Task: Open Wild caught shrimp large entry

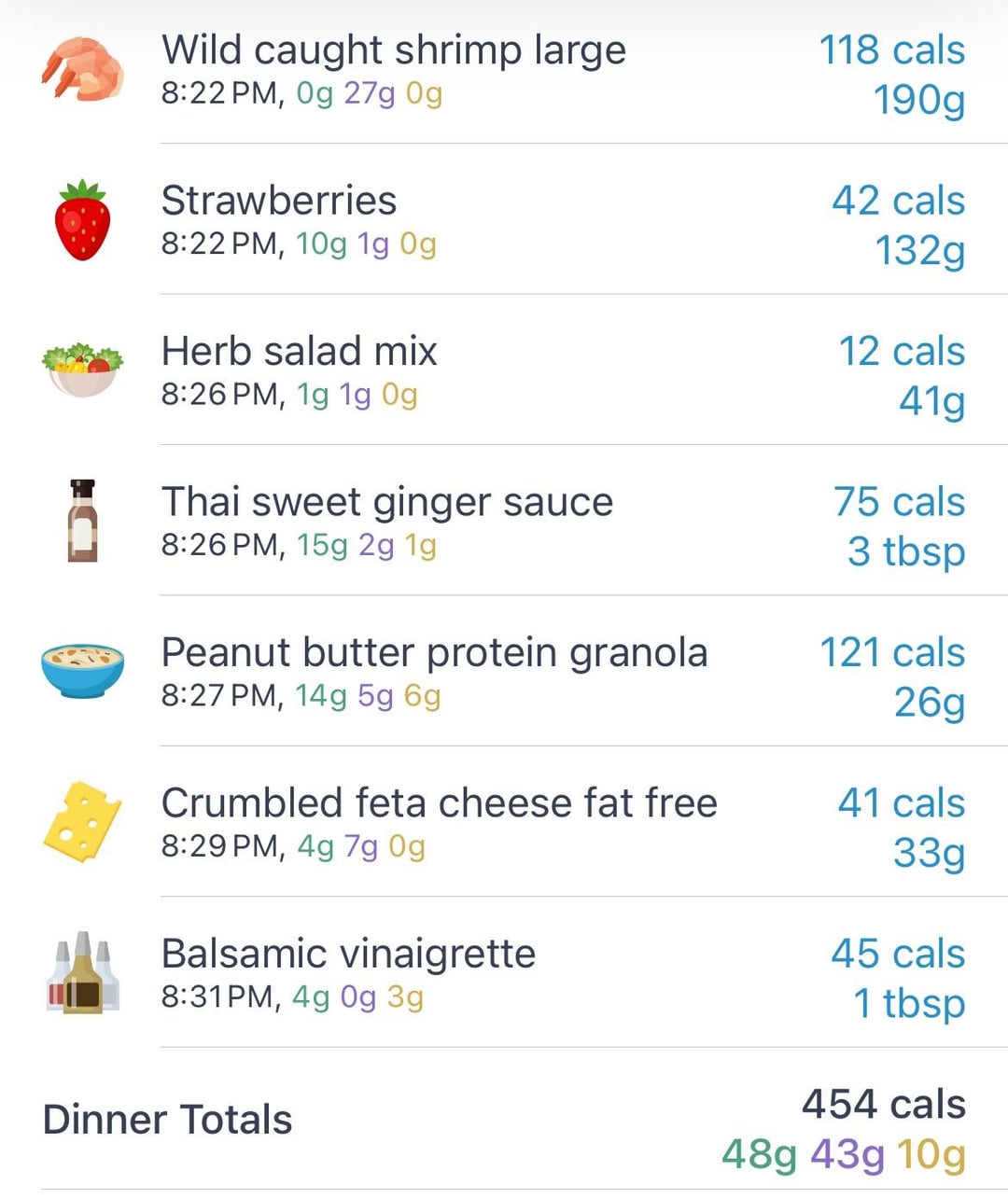Action: click(x=504, y=72)
